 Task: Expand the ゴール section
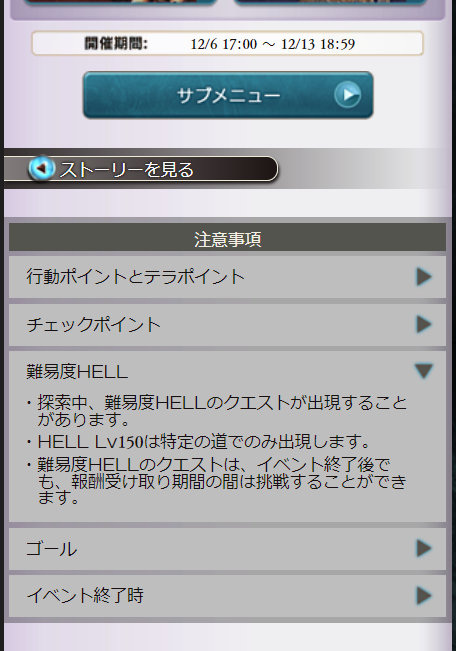click(227, 548)
